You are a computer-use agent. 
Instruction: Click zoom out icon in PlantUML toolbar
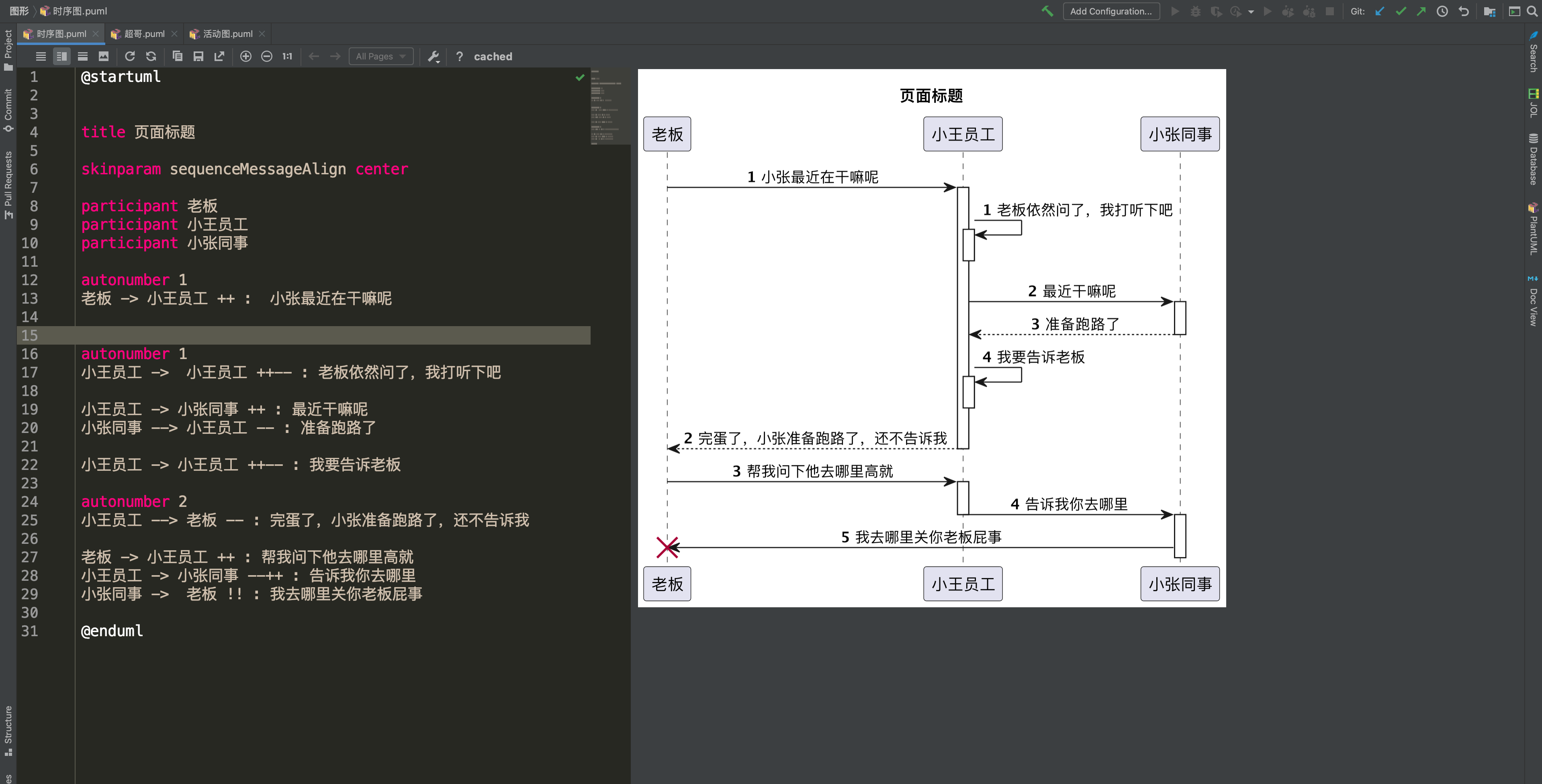coord(267,56)
